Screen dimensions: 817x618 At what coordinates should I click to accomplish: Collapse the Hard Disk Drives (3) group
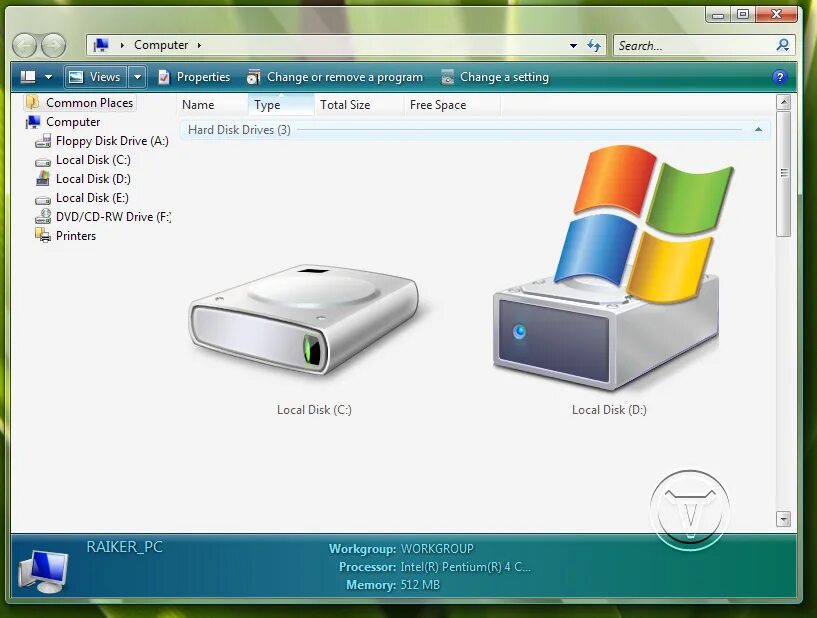758,129
